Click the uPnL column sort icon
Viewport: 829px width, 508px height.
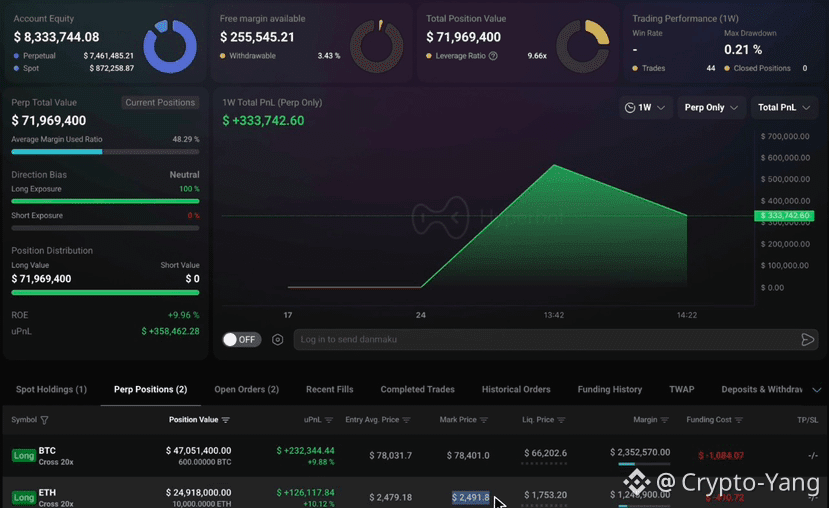tap(329, 420)
